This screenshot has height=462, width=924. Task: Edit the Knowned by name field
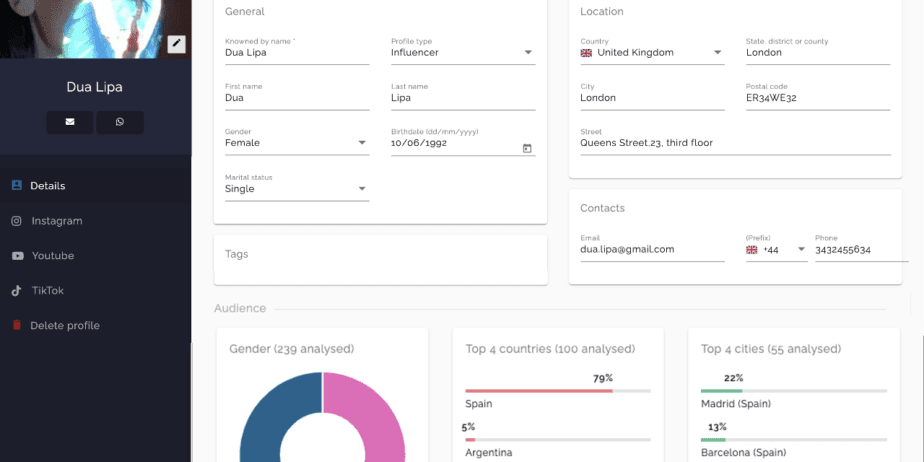297,51
